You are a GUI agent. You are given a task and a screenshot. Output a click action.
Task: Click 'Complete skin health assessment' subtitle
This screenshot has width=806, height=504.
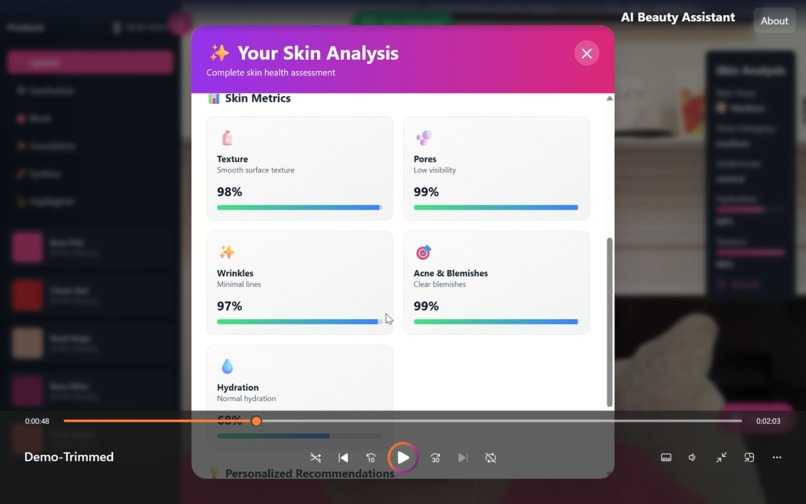271,73
